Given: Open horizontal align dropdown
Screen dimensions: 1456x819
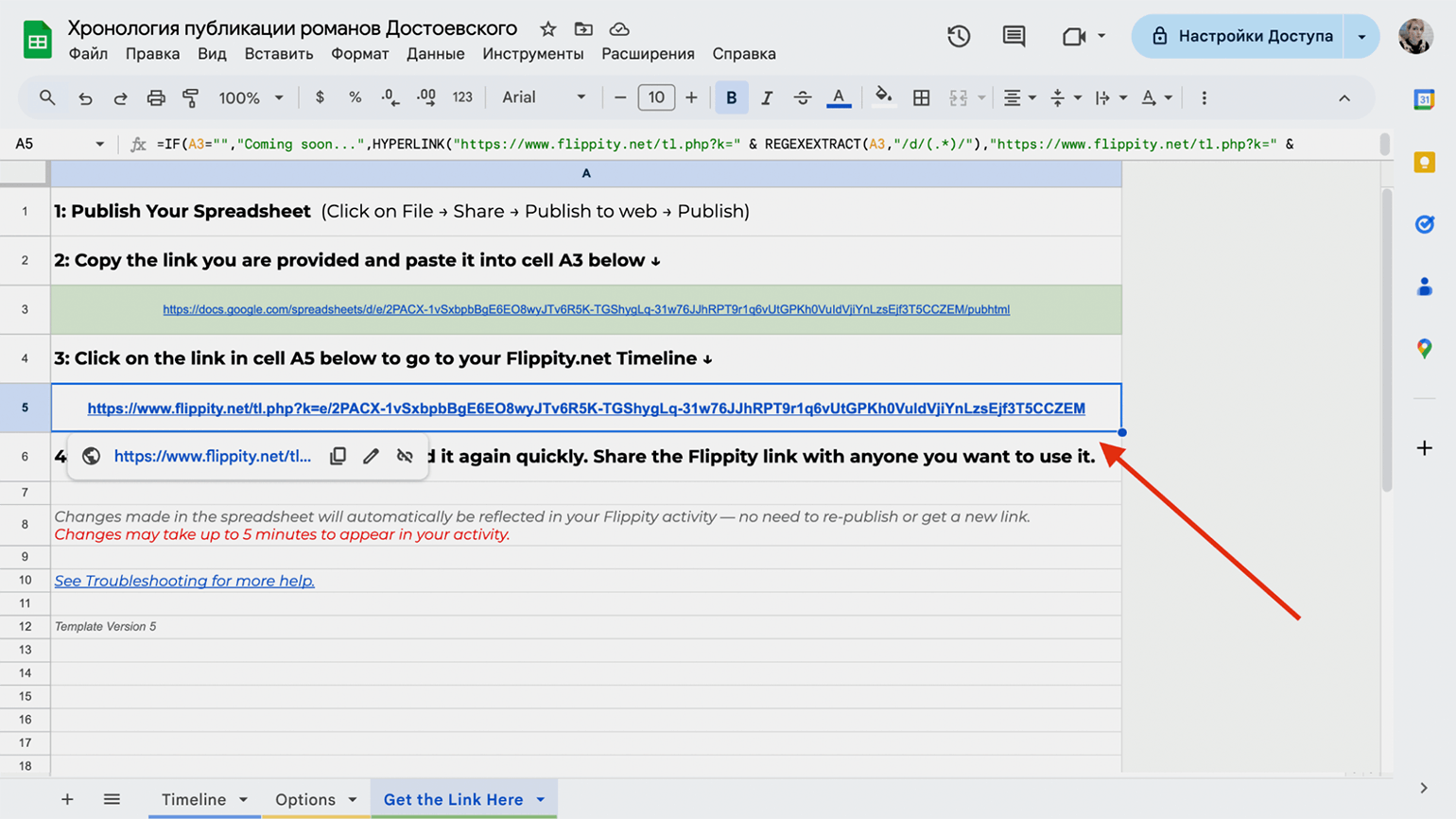Looking at the screenshot, I should (1019, 97).
